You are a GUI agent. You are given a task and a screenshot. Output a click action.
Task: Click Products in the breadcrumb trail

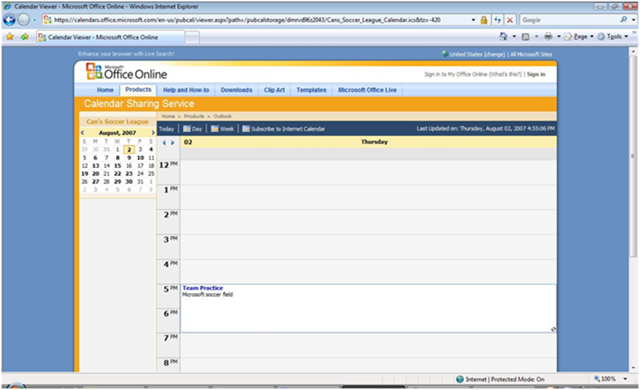point(194,116)
